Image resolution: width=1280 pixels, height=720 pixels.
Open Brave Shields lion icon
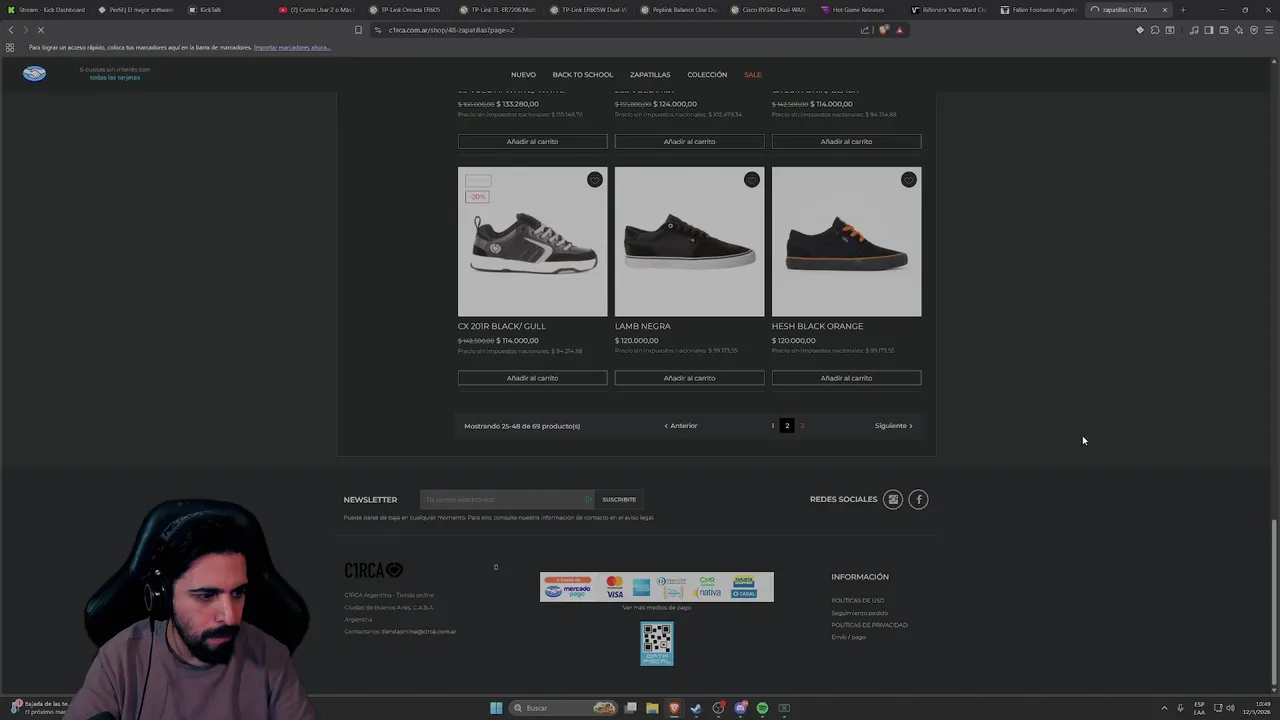884,30
